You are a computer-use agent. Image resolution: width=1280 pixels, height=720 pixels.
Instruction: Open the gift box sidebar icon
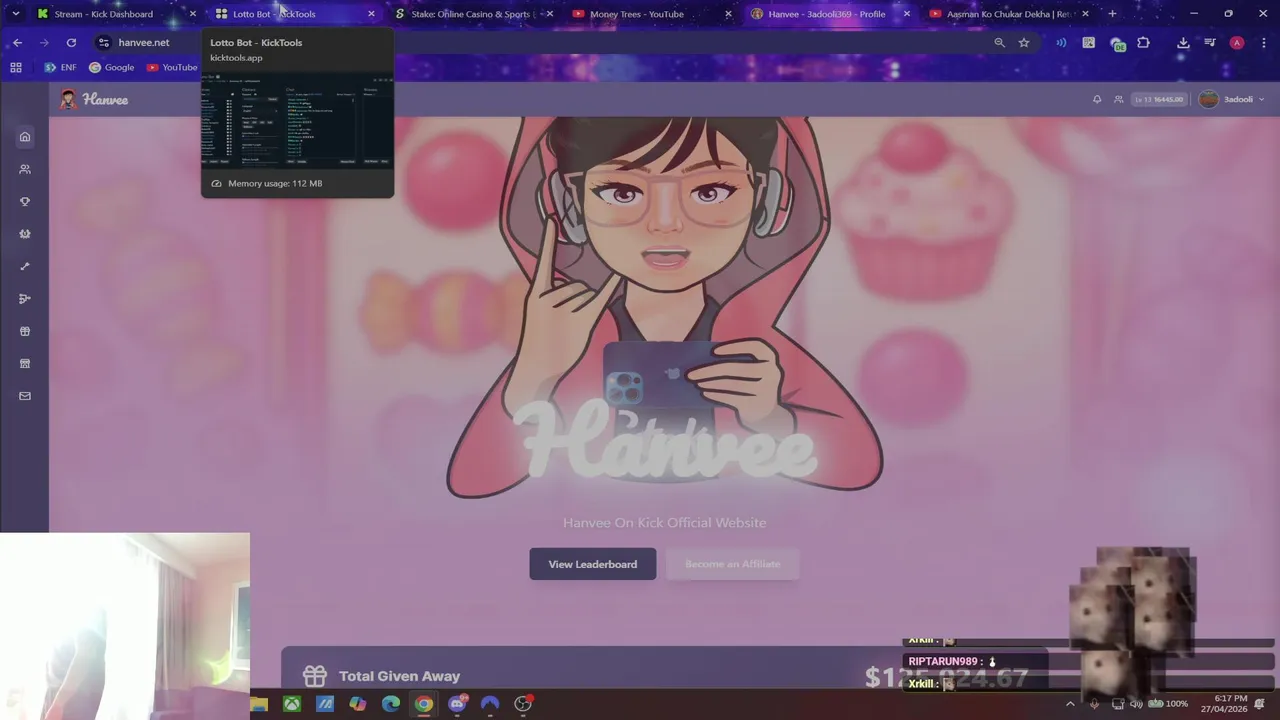(x=25, y=331)
